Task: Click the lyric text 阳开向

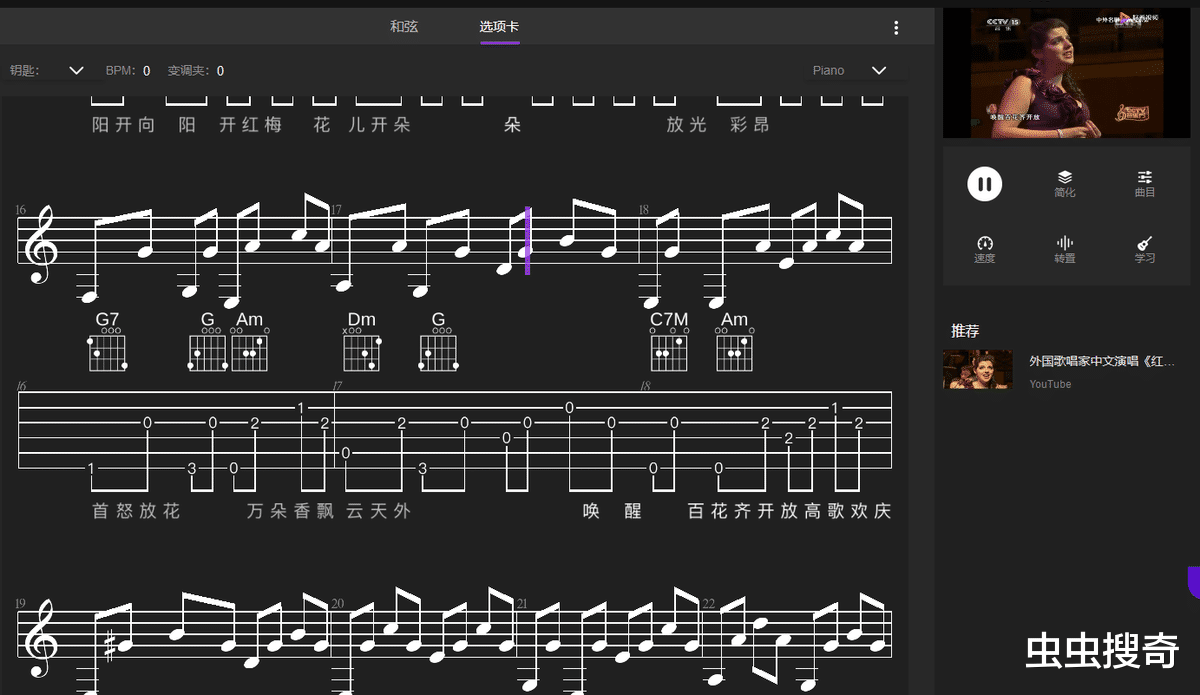Action: click(123, 125)
